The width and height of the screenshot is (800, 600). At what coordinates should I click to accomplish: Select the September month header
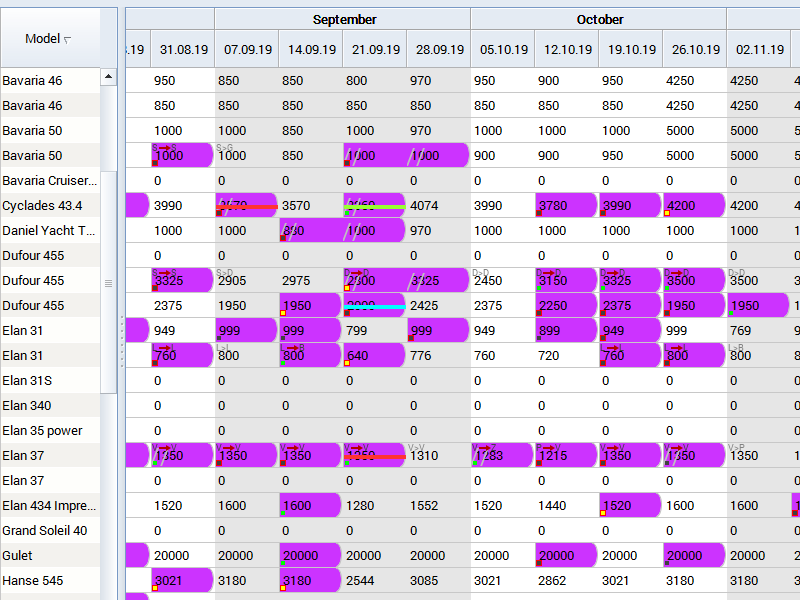coord(344,19)
